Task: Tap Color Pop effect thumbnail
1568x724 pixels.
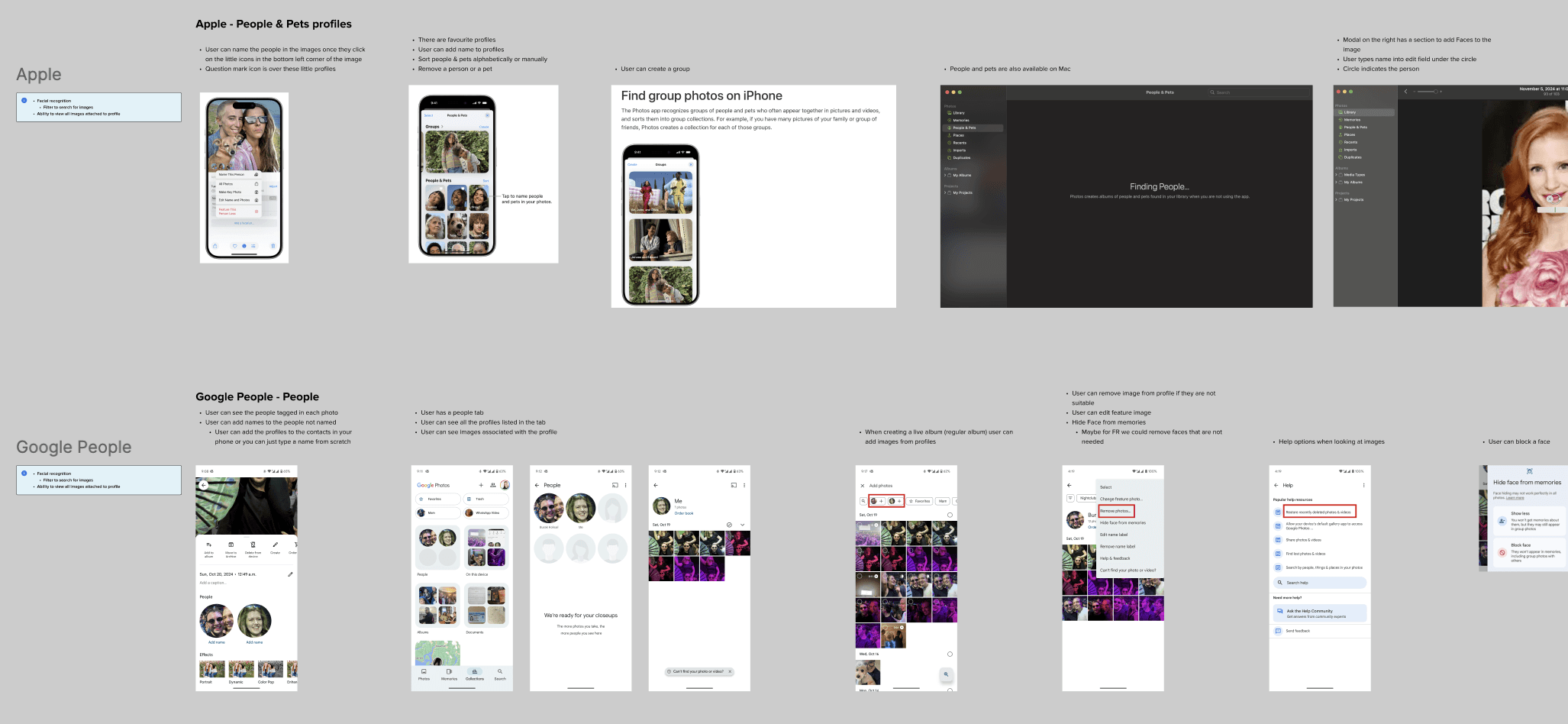Action: [x=270, y=670]
